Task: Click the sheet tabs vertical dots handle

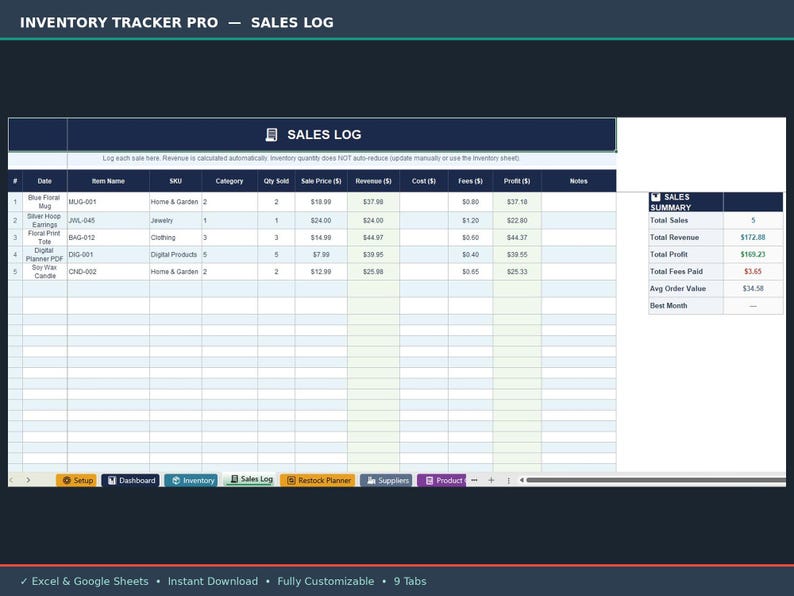Action: point(508,481)
